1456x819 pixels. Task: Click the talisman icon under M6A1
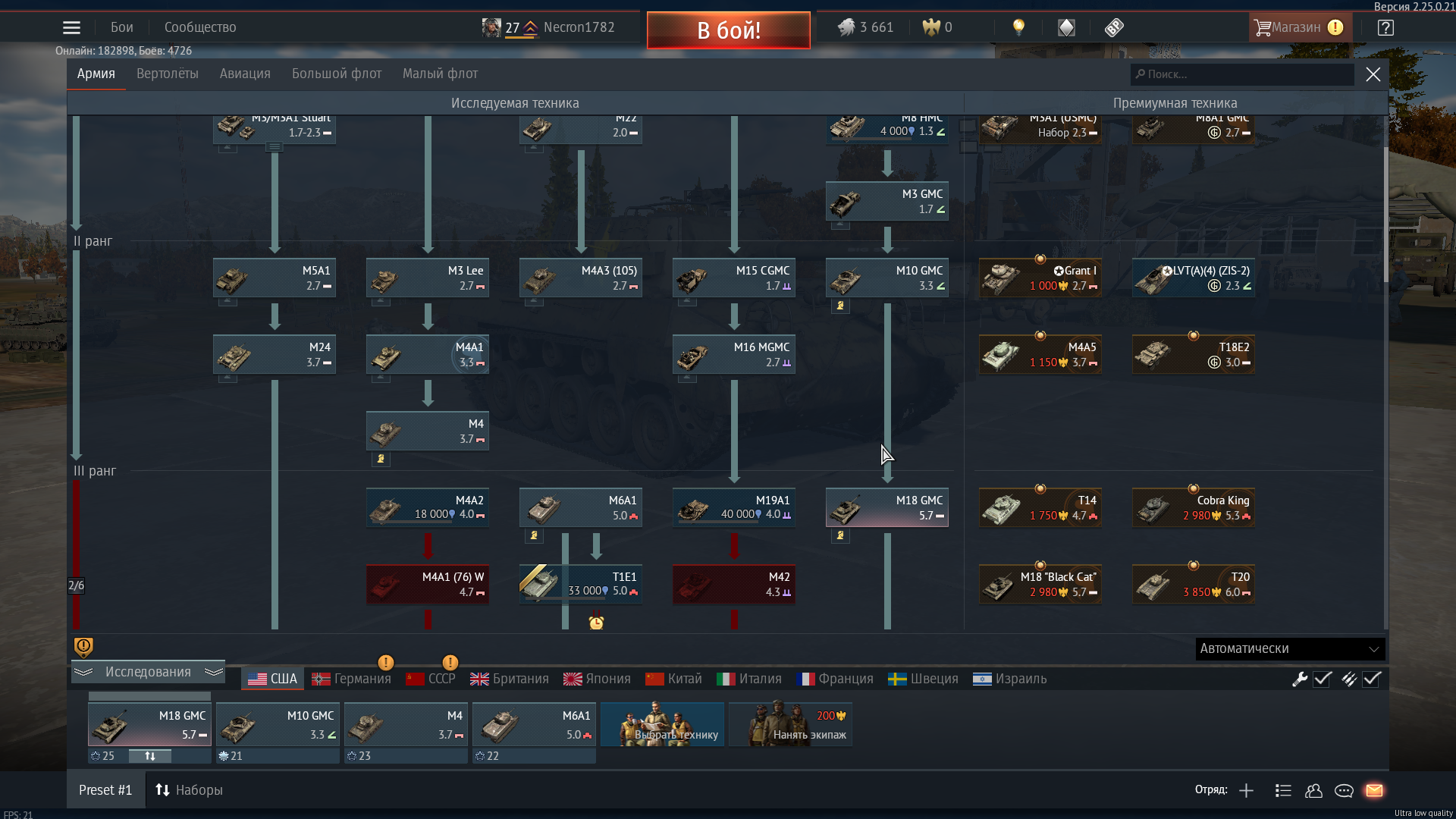coord(534,535)
